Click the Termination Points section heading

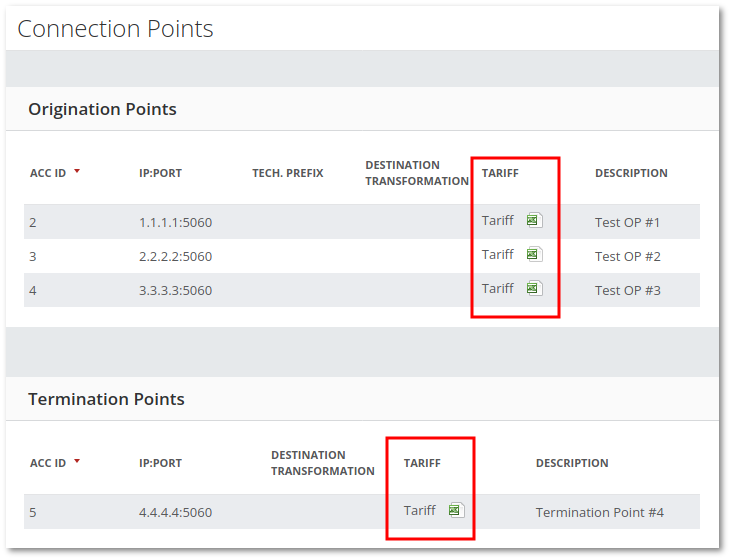click(x=106, y=399)
